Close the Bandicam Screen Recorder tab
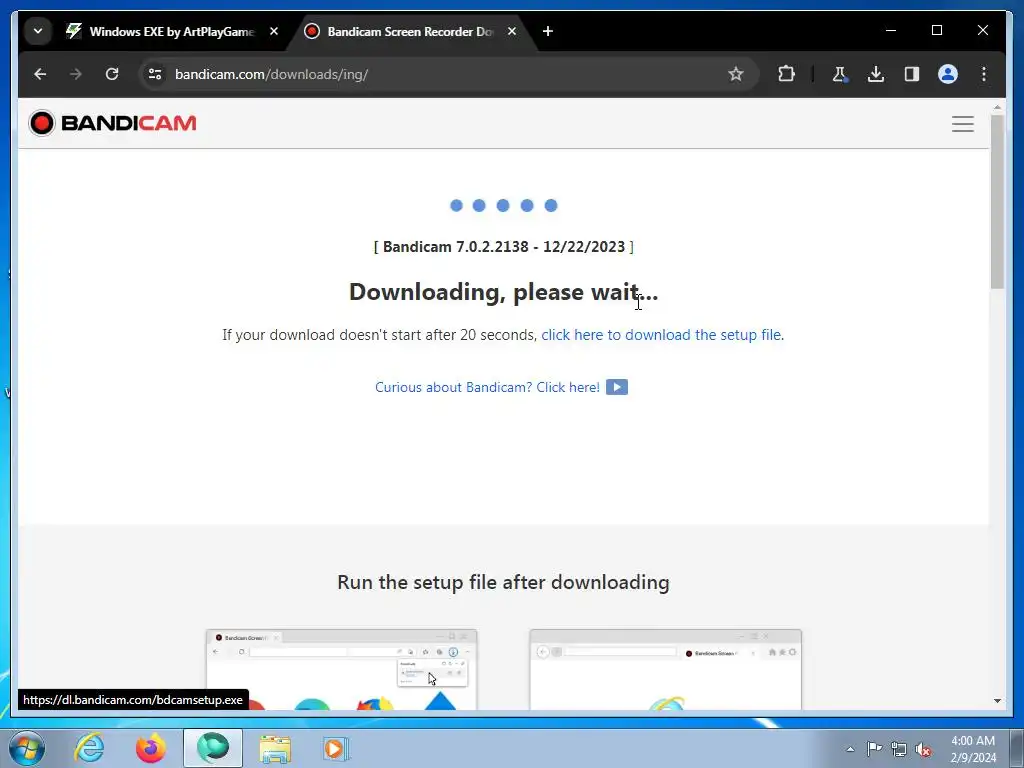The width and height of the screenshot is (1024, 768). click(512, 31)
